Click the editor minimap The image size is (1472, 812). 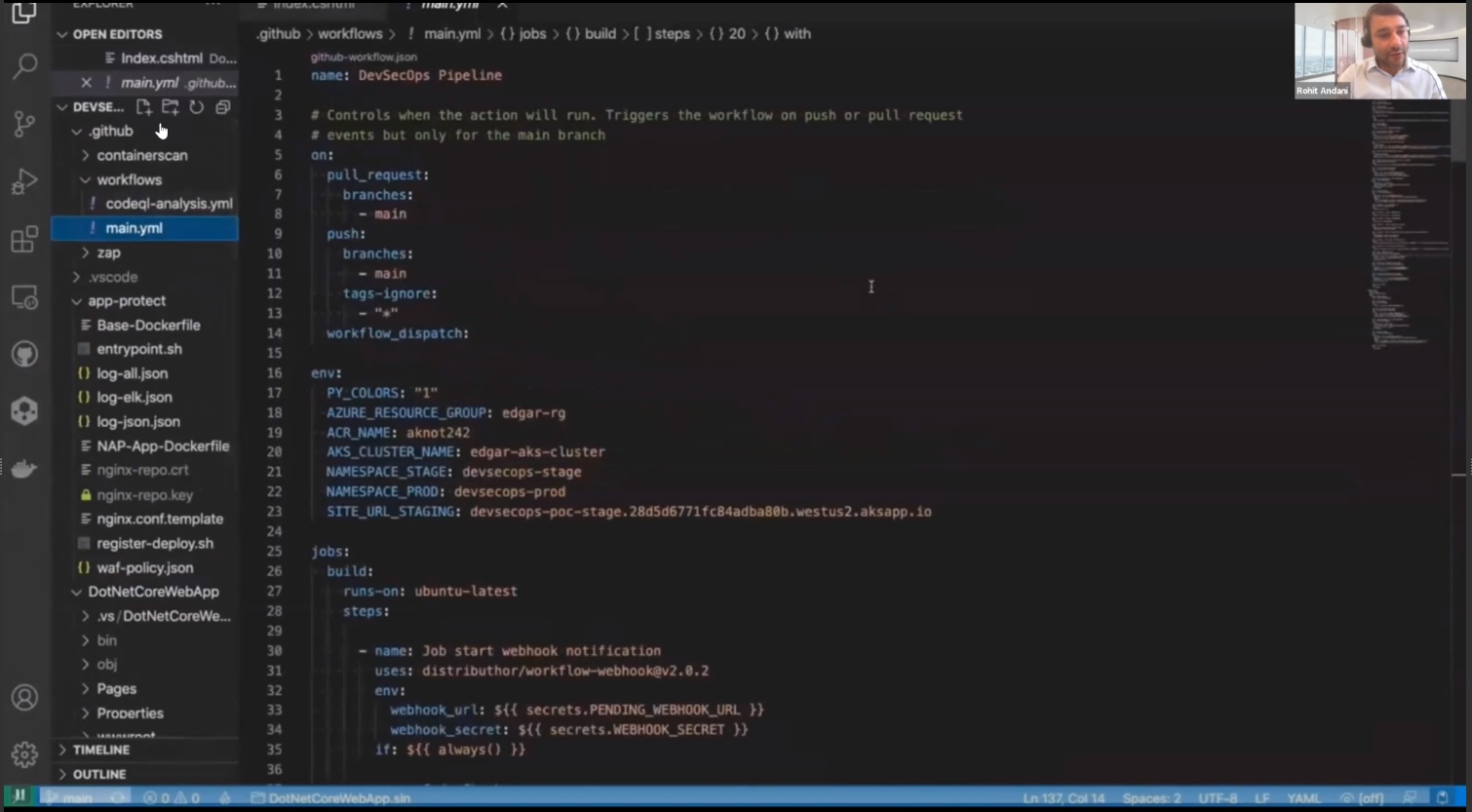[x=1411, y=224]
